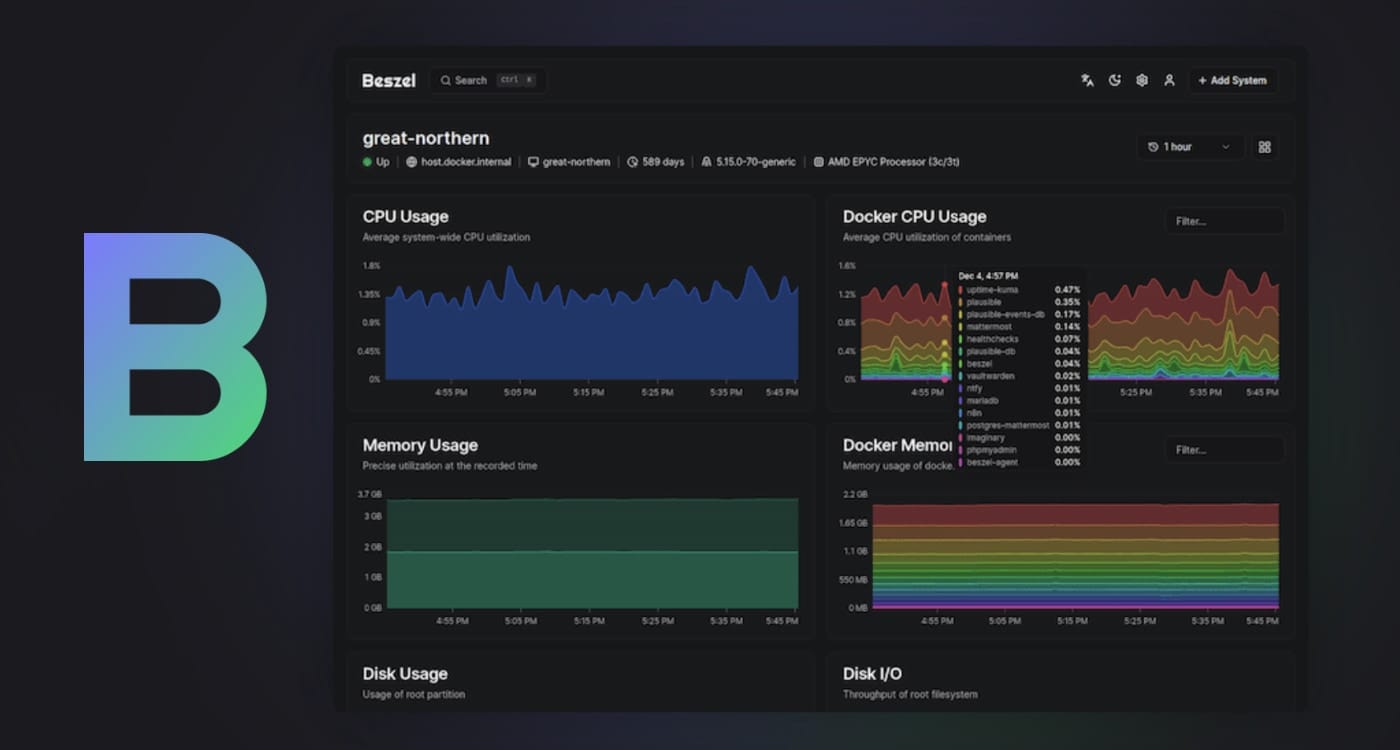1400x750 pixels.
Task: Click the CPU chip icon by AMD EPYC
Action: pos(818,162)
